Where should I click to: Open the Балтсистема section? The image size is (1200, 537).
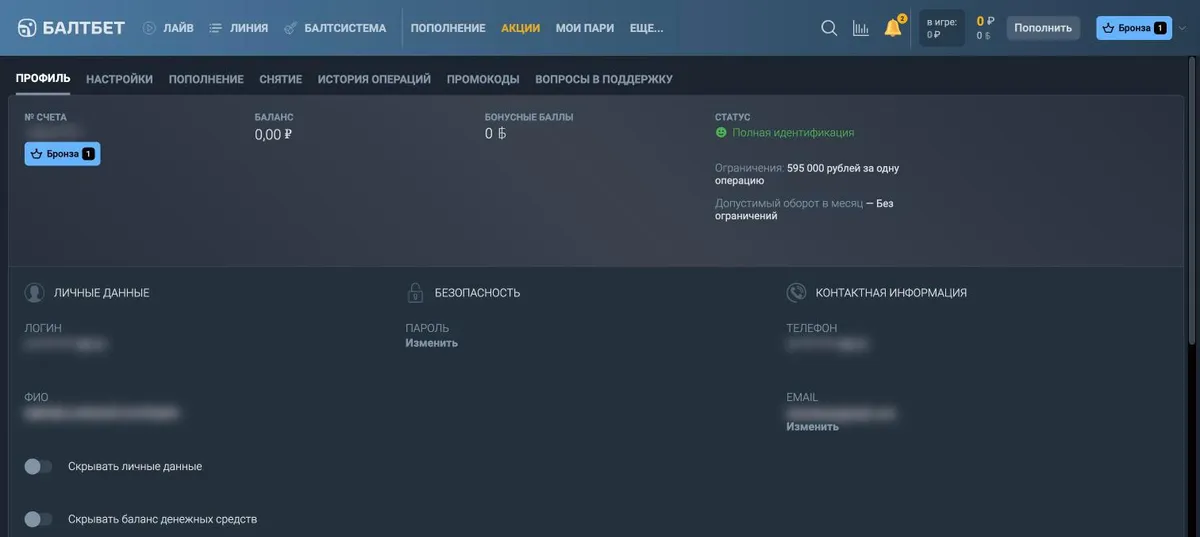pos(335,28)
